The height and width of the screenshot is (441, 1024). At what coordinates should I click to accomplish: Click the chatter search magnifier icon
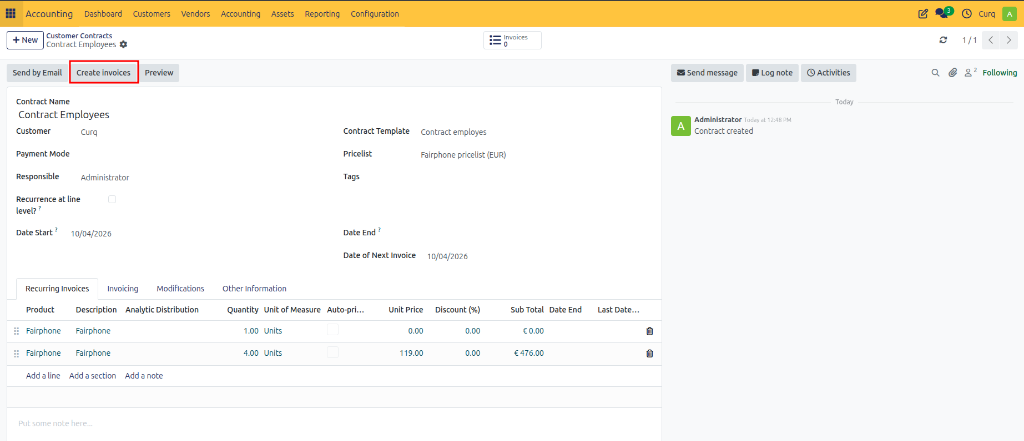pos(935,73)
